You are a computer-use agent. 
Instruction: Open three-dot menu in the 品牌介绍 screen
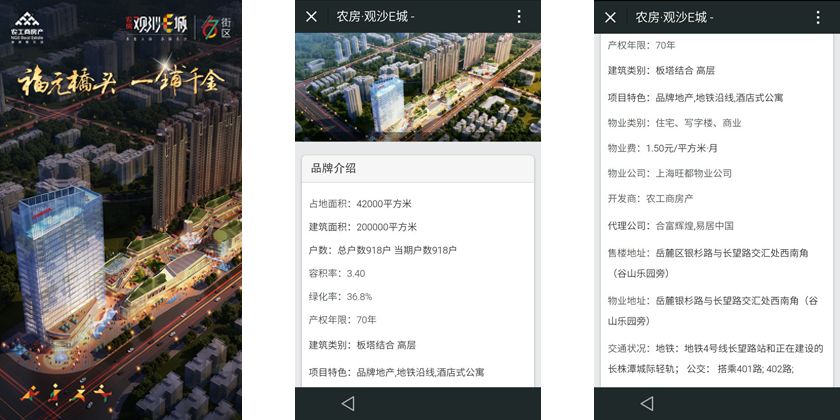(x=519, y=17)
